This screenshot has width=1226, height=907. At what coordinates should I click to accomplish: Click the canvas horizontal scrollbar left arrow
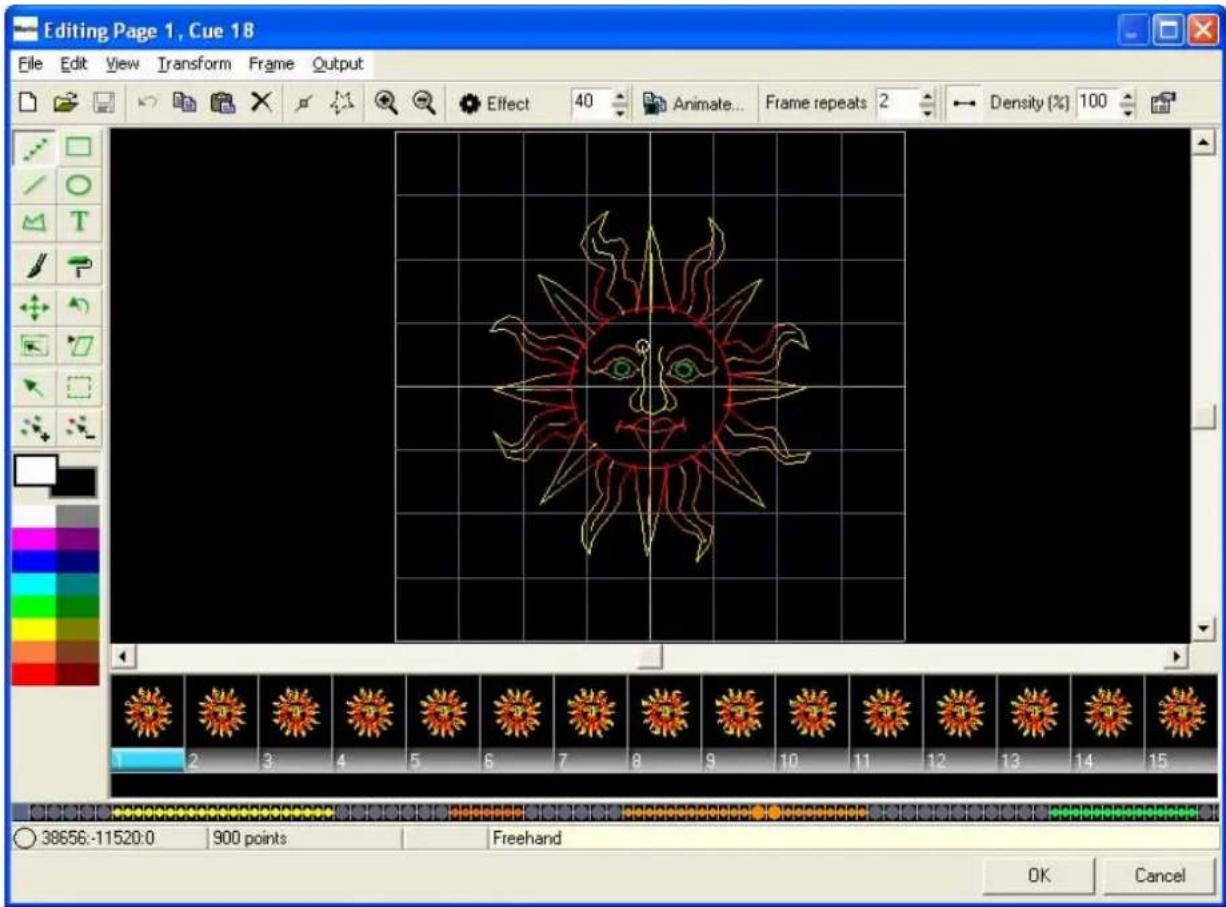click(124, 656)
